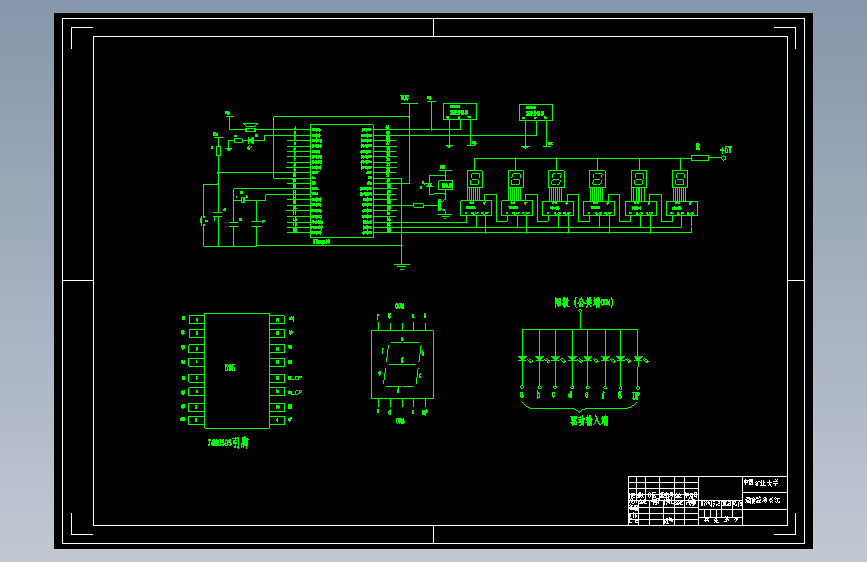Image resolution: width=867 pixels, height=562 pixels.
Task: Select the seven-segment pin diagram square
Action: 402,365
